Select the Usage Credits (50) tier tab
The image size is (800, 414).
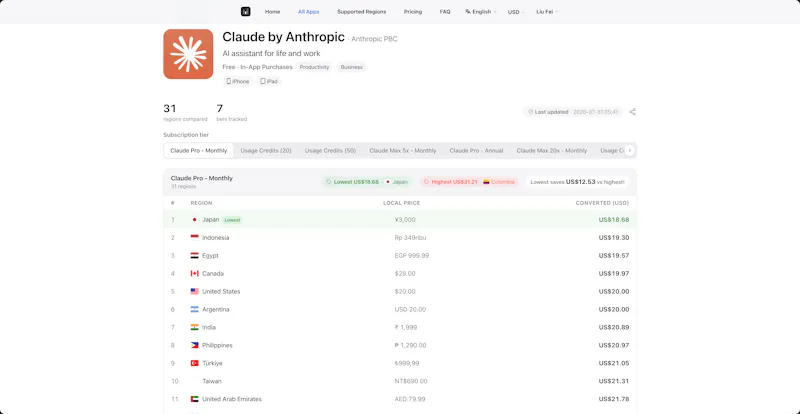(x=330, y=151)
